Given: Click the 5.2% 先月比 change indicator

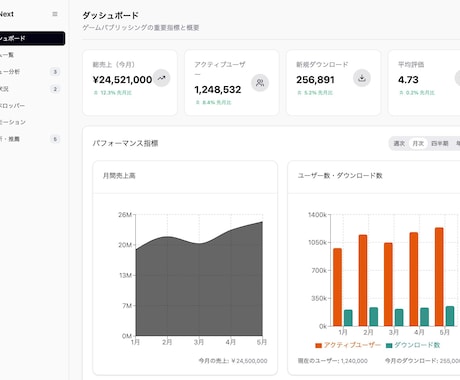Looking at the screenshot, I should click(315, 93).
